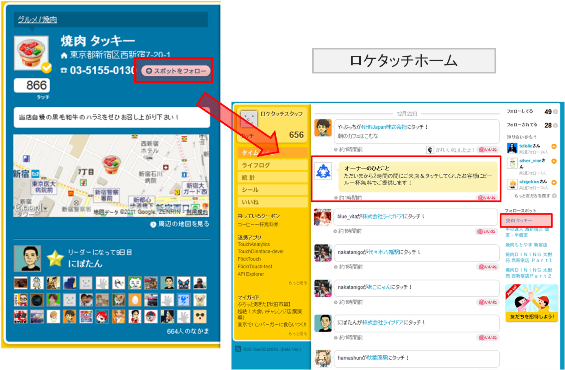Click the Google map of Nishi-Shinjuku
Image resolution: width=565 pixels, height=370 pixels.
pos(111,175)
